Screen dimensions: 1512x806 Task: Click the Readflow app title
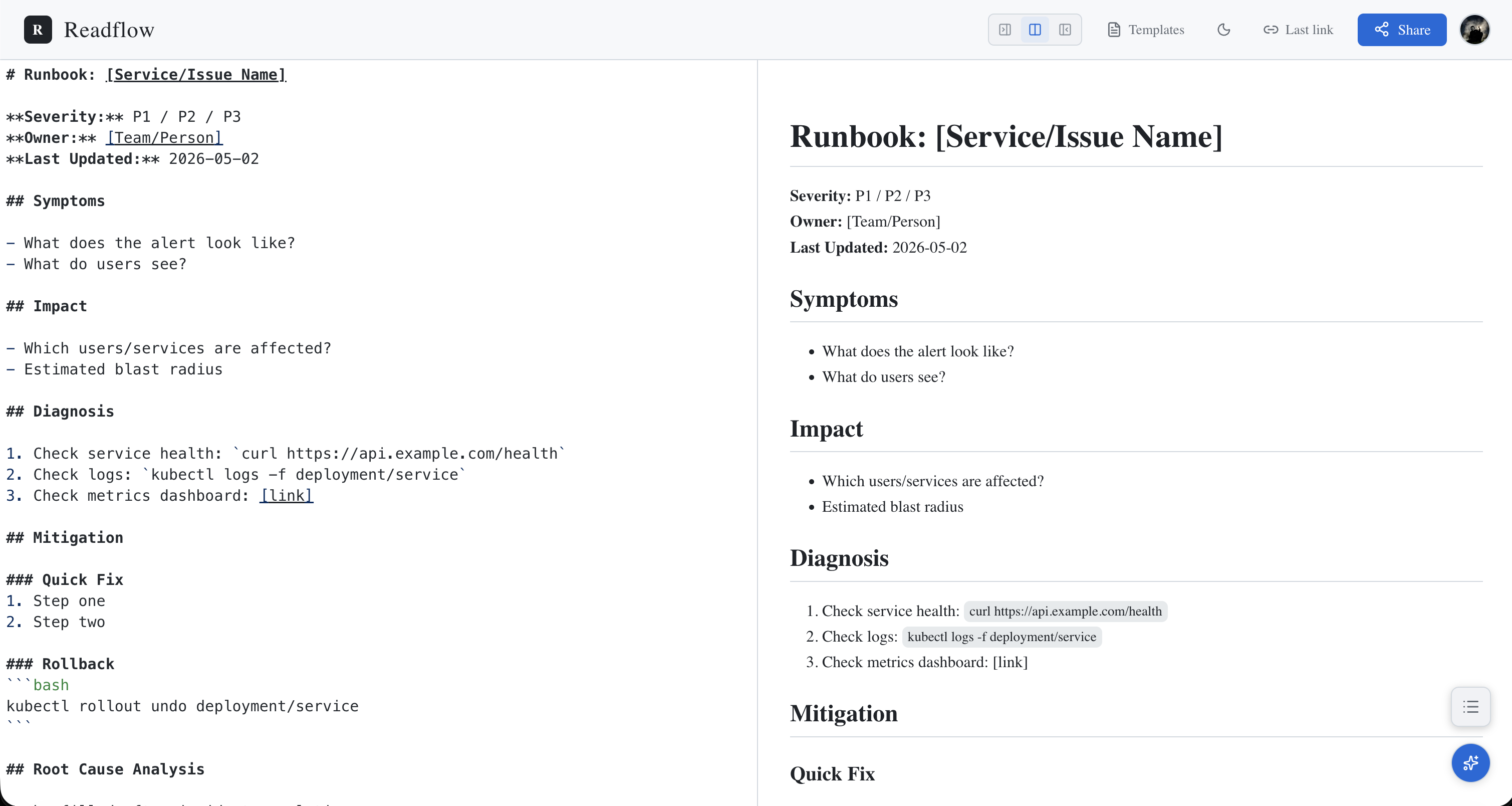(109, 30)
